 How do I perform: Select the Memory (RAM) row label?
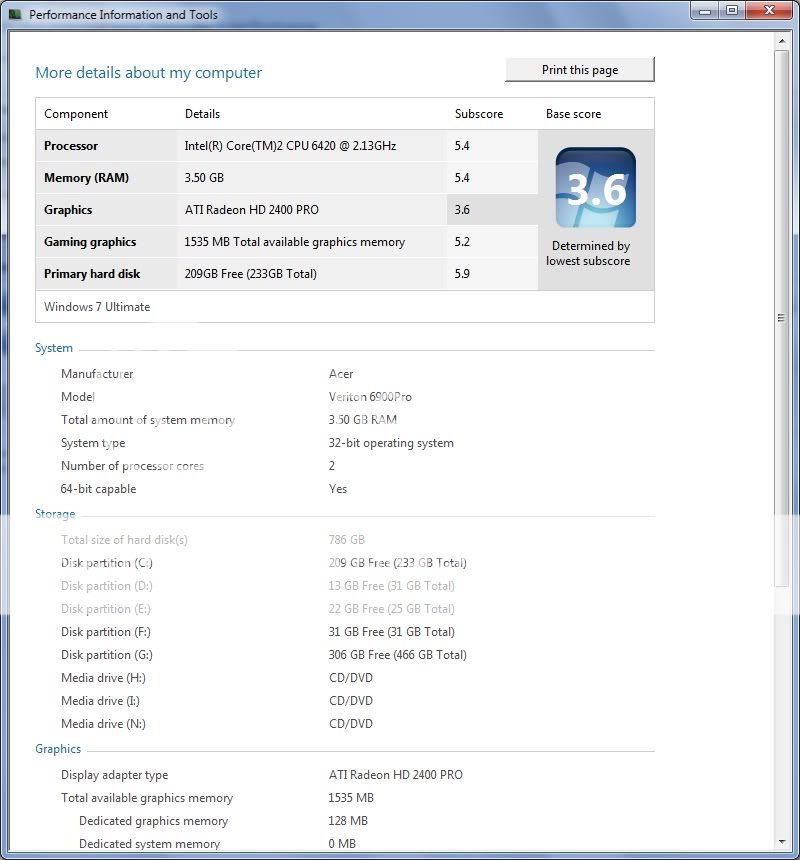[x=86, y=178]
